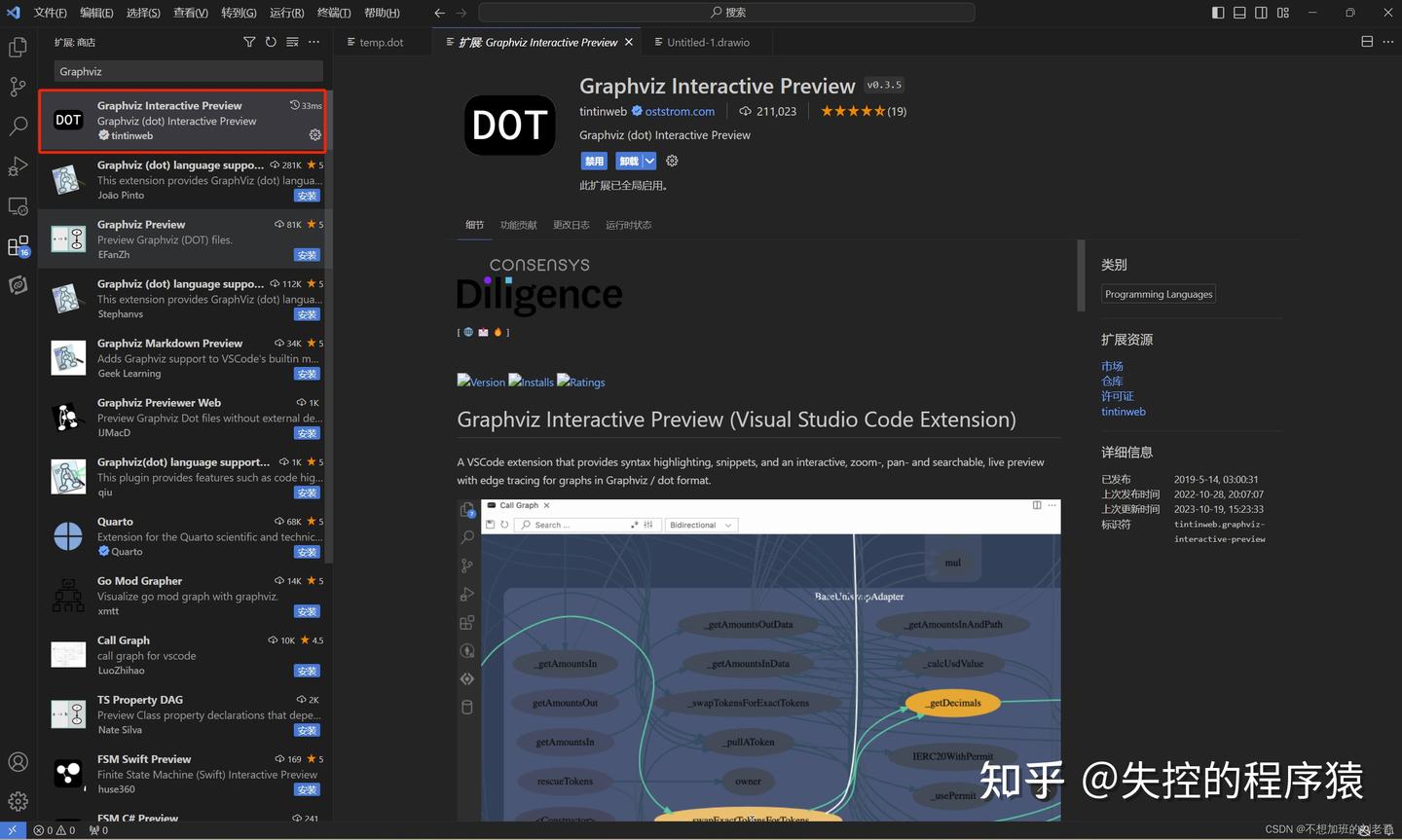Open the 文件 menu
1402x840 pixels.
(x=49, y=13)
